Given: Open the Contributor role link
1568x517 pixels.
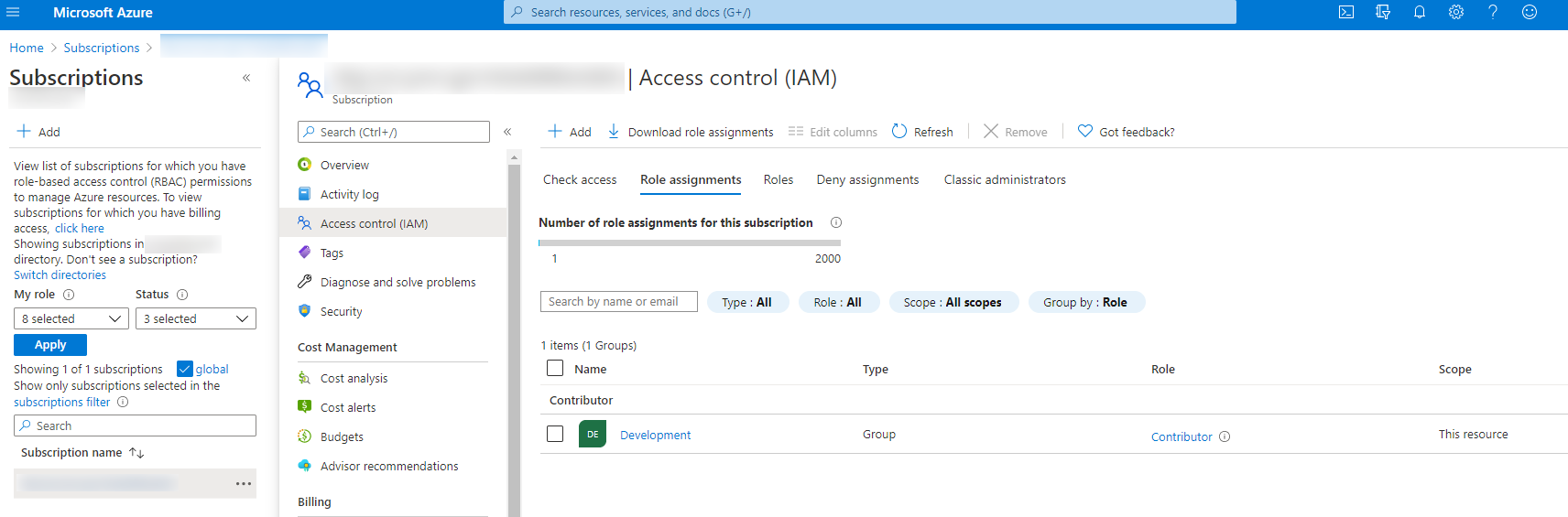Looking at the screenshot, I should pyautogui.click(x=1181, y=436).
